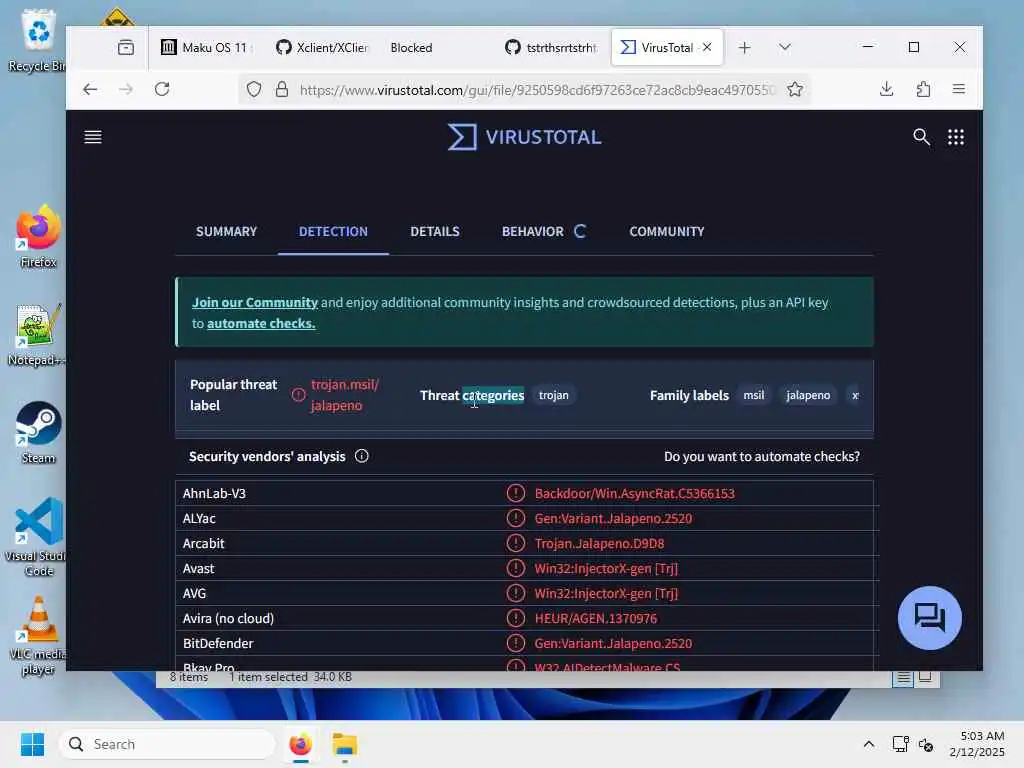Open the Visual Studio Code desktop shortcut
Screen dimensions: 1024x768
38,537
